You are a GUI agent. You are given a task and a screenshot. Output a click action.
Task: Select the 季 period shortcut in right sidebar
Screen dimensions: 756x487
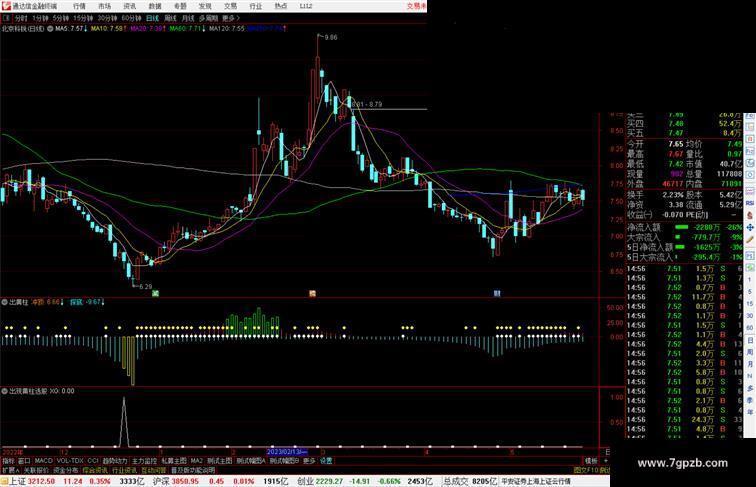(x=750, y=400)
